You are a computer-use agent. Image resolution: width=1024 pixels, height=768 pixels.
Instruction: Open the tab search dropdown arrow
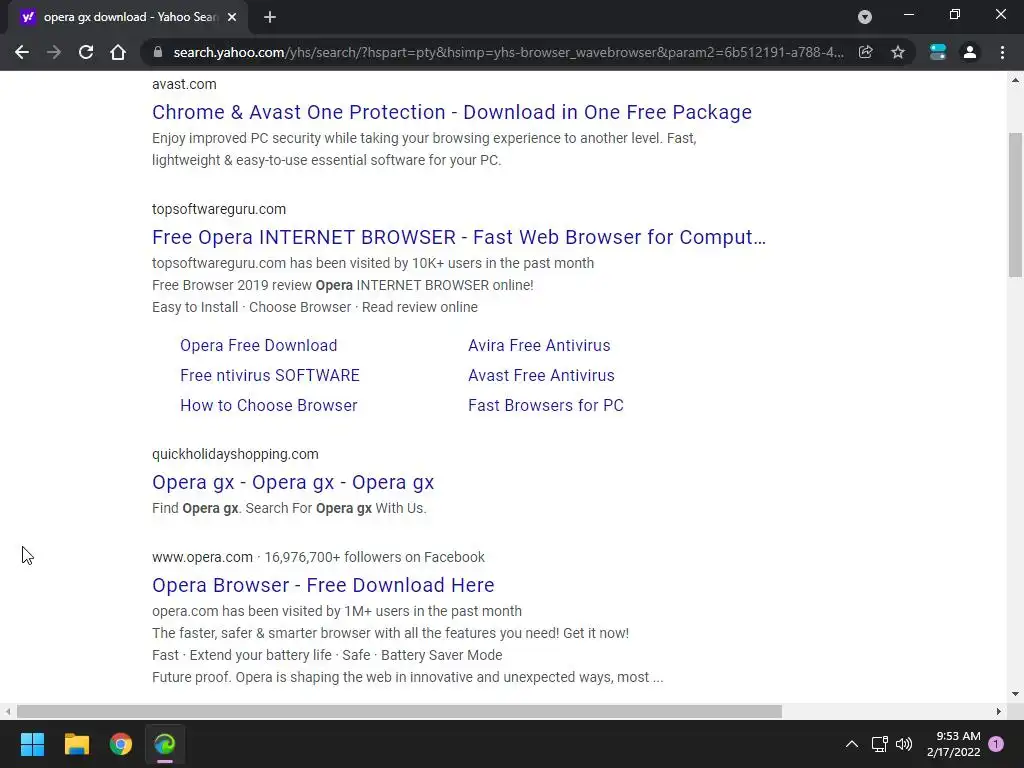click(x=865, y=17)
